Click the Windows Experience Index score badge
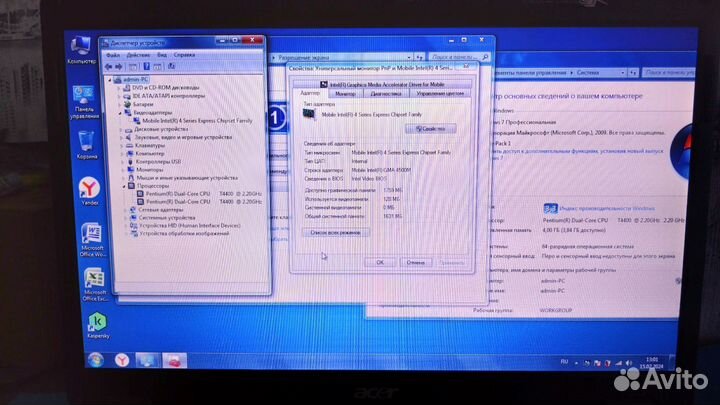Image resolution: width=720 pixels, height=405 pixels. (x=550, y=208)
